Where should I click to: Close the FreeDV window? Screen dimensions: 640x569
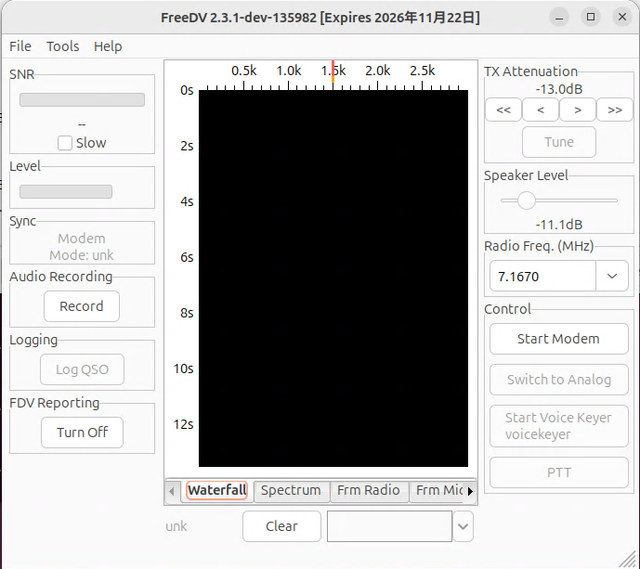[622, 17]
